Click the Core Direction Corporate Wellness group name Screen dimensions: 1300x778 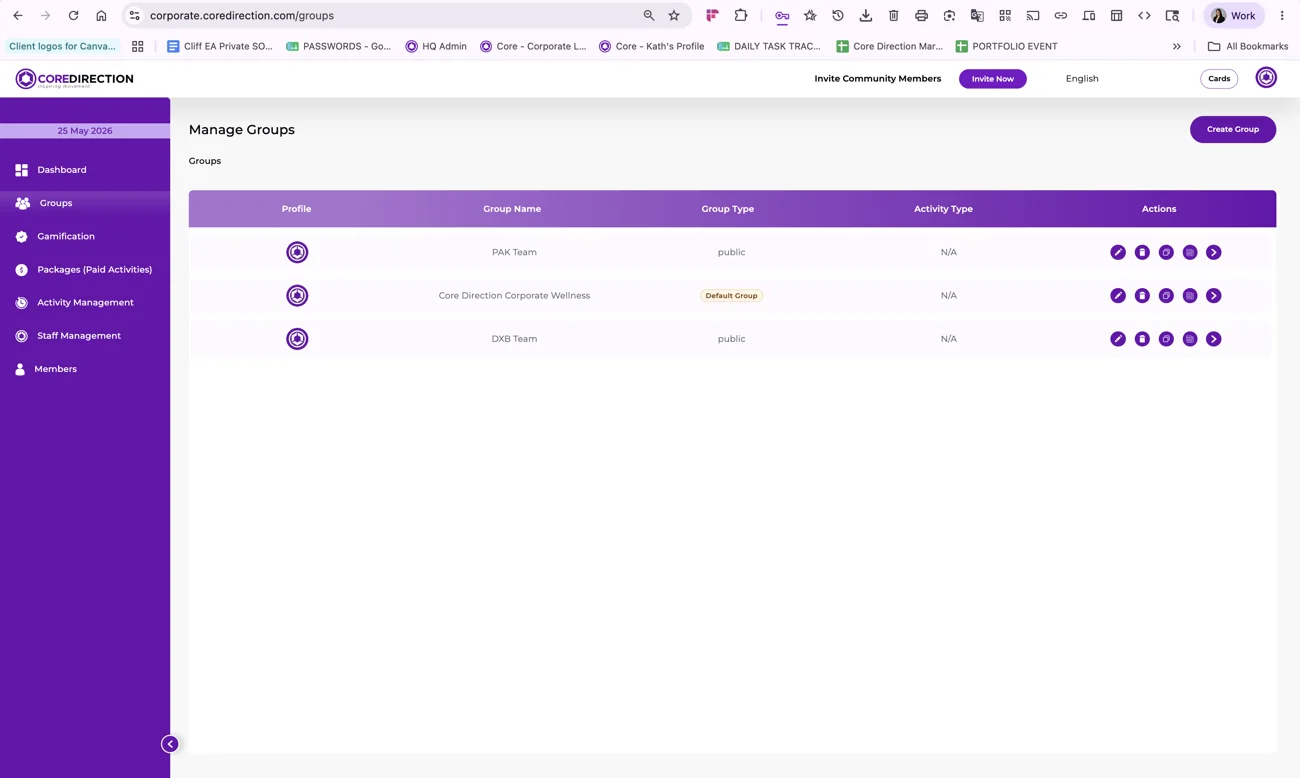coord(514,295)
